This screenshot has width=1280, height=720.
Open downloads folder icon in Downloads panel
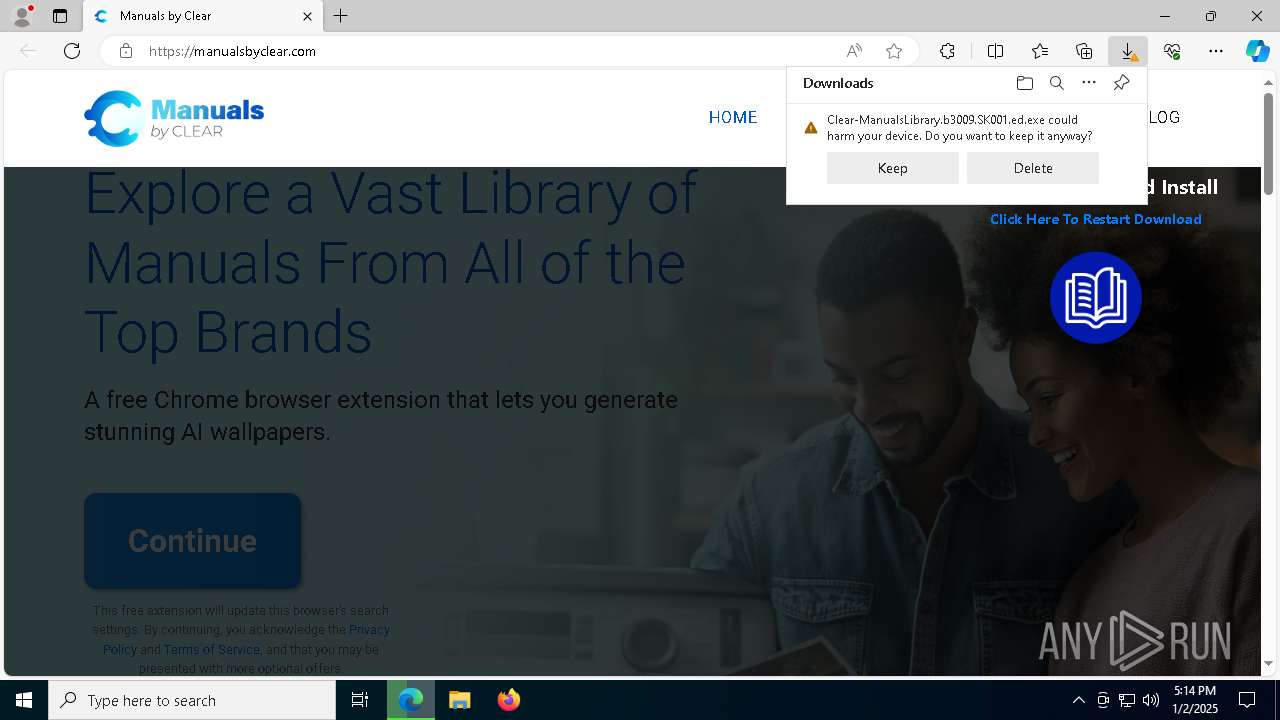(x=1024, y=83)
